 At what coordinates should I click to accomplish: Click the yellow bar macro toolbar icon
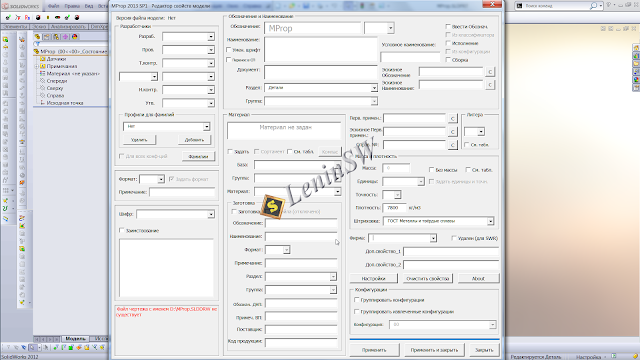click(48, 18)
